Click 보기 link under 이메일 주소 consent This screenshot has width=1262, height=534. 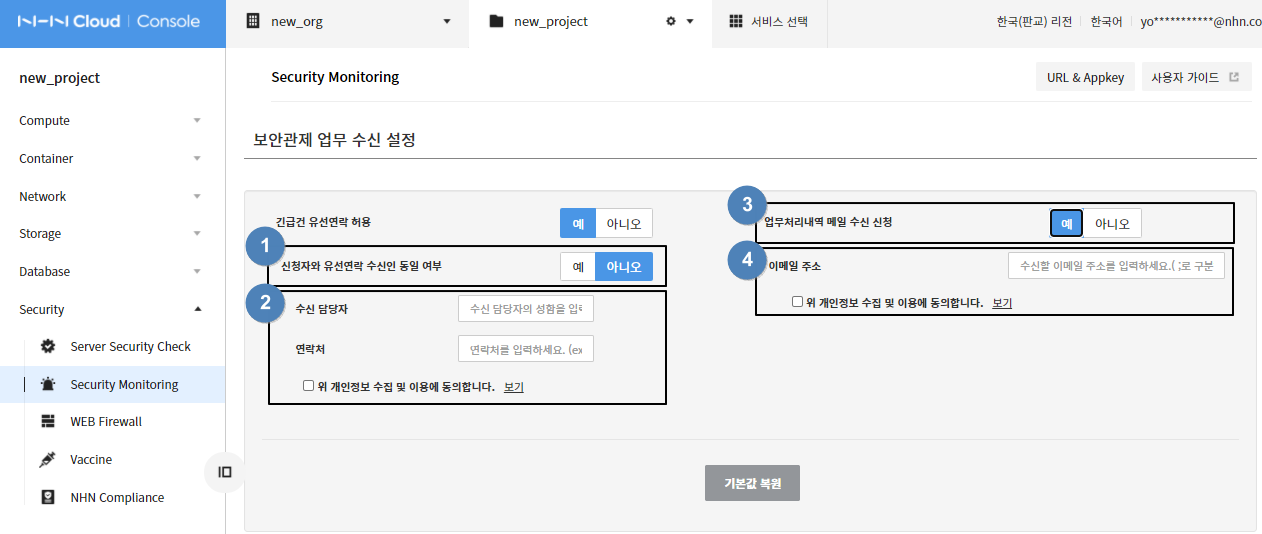point(1002,302)
